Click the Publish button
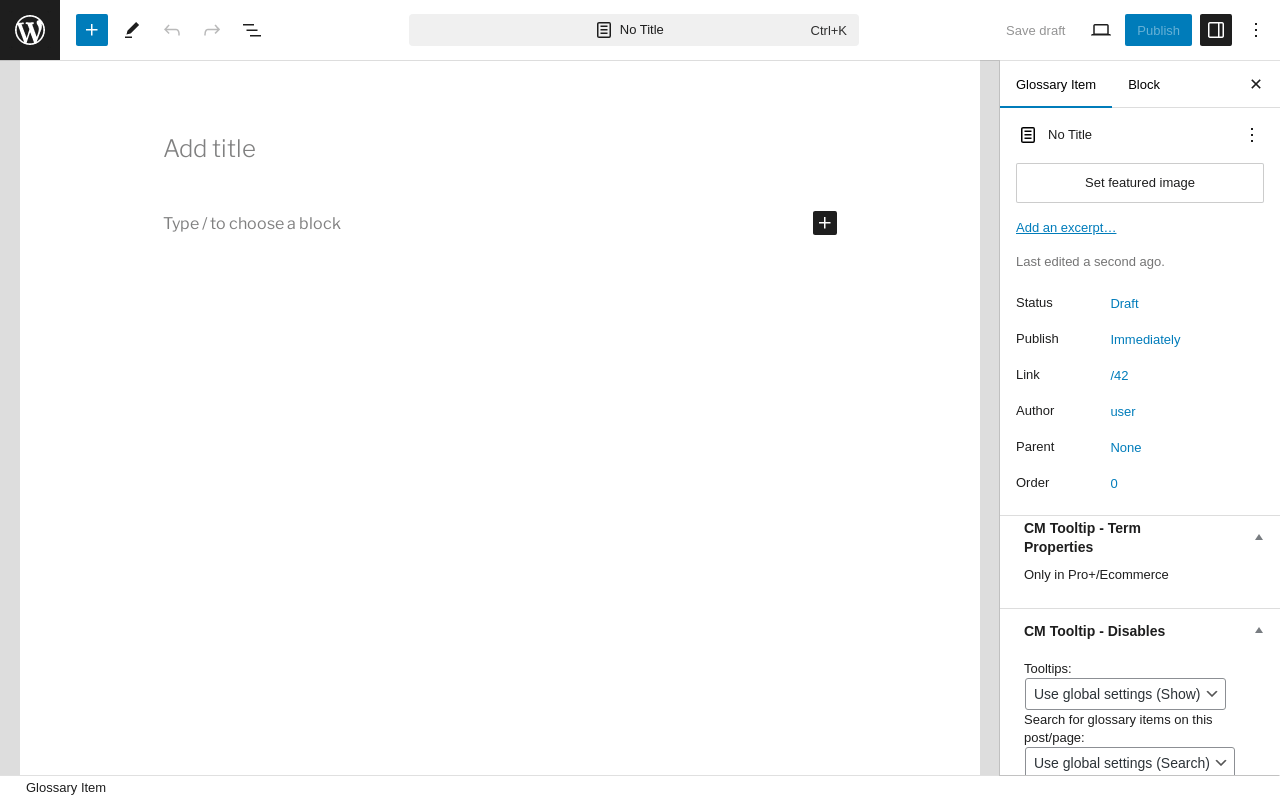This screenshot has height=800, width=1280. pos(1158,30)
